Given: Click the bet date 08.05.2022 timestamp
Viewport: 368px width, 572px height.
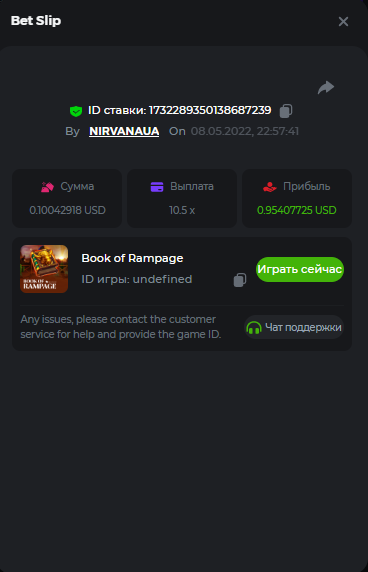Looking at the screenshot, I should (245, 131).
